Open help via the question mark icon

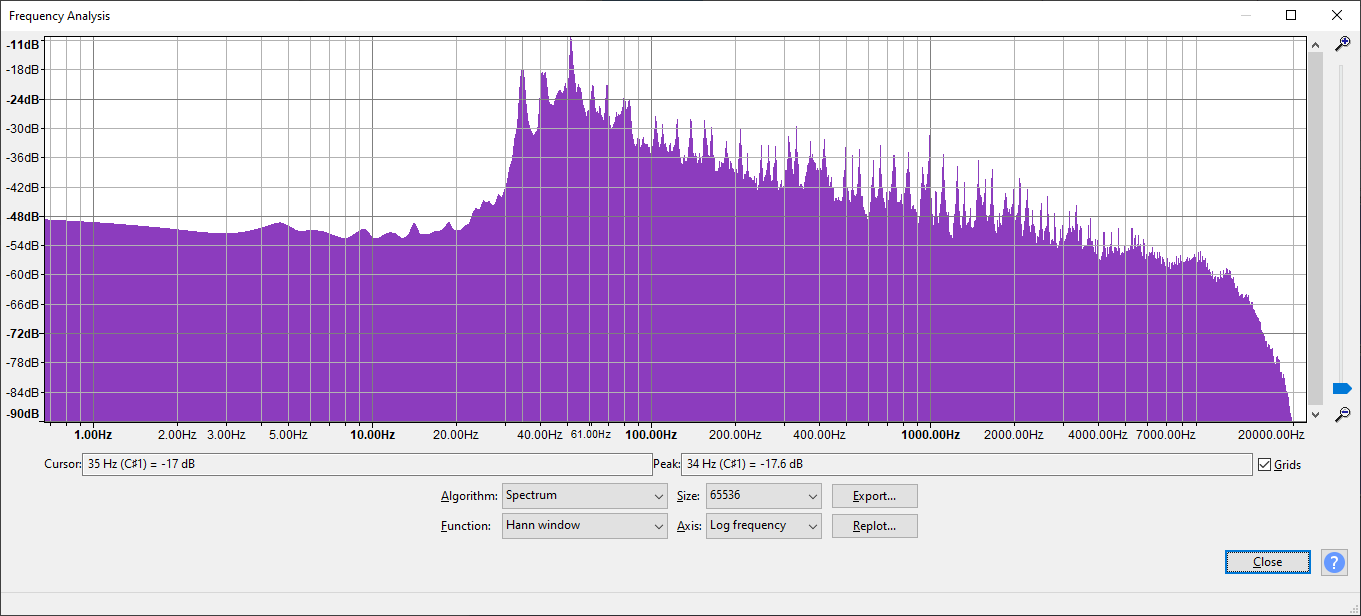coord(1334,562)
